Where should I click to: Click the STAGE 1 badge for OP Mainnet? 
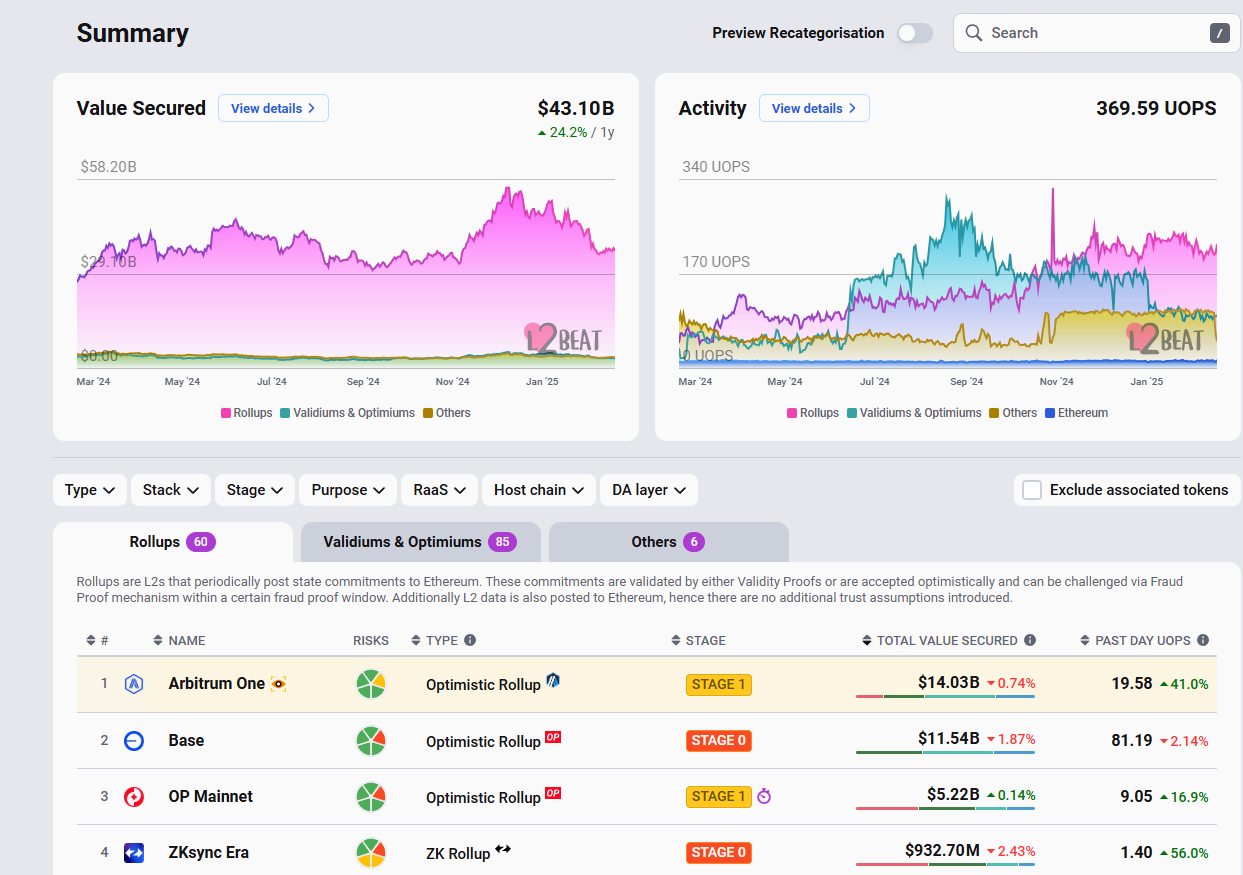point(718,797)
